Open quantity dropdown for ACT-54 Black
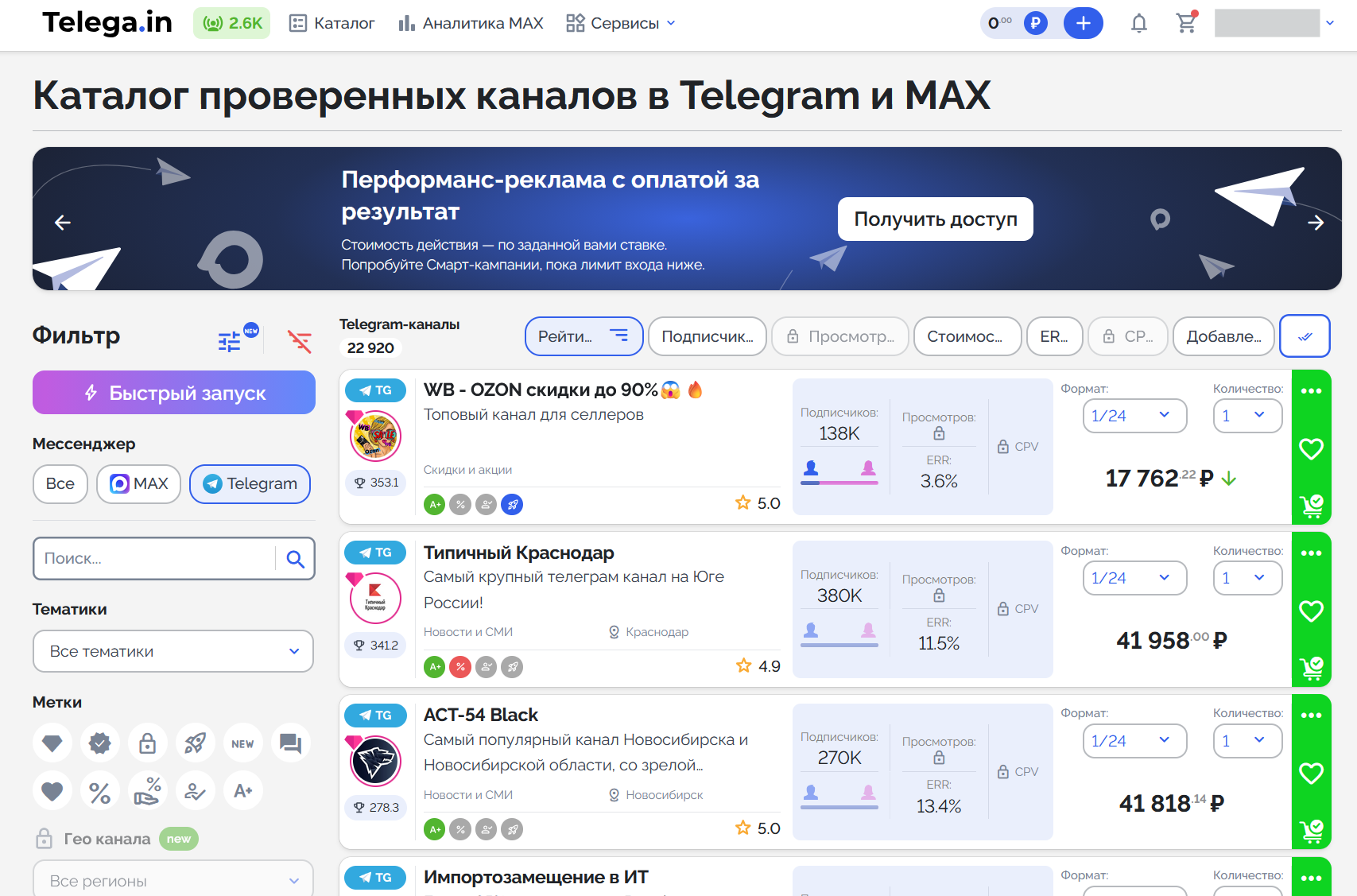 [x=1247, y=741]
